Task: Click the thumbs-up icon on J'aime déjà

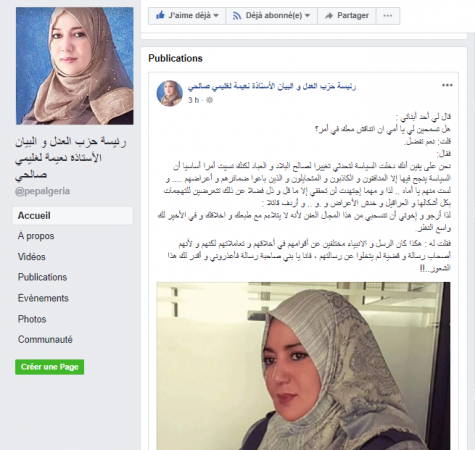Action: tap(160, 15)
